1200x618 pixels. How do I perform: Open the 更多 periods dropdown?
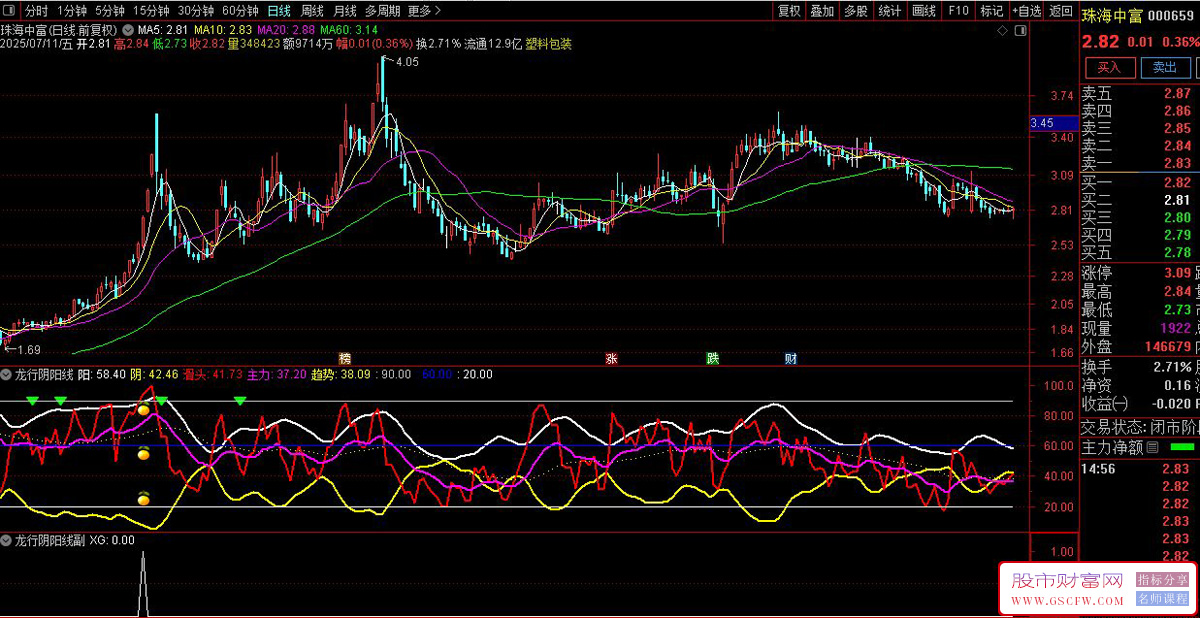pyautogui.click(x=425, y=11)
